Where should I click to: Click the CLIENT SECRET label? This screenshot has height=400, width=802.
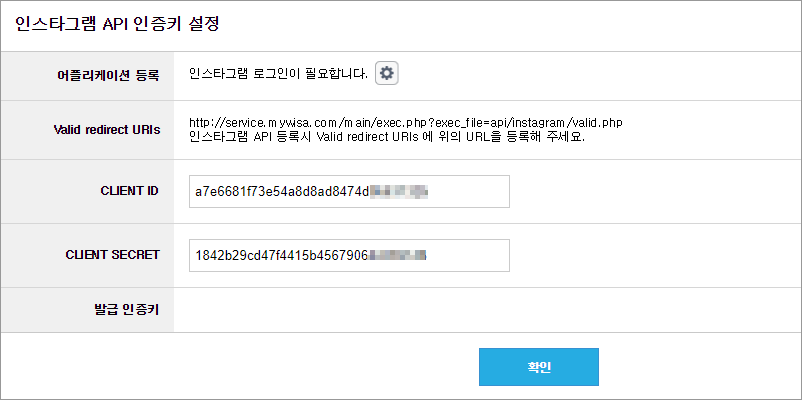tap(113, 255)
